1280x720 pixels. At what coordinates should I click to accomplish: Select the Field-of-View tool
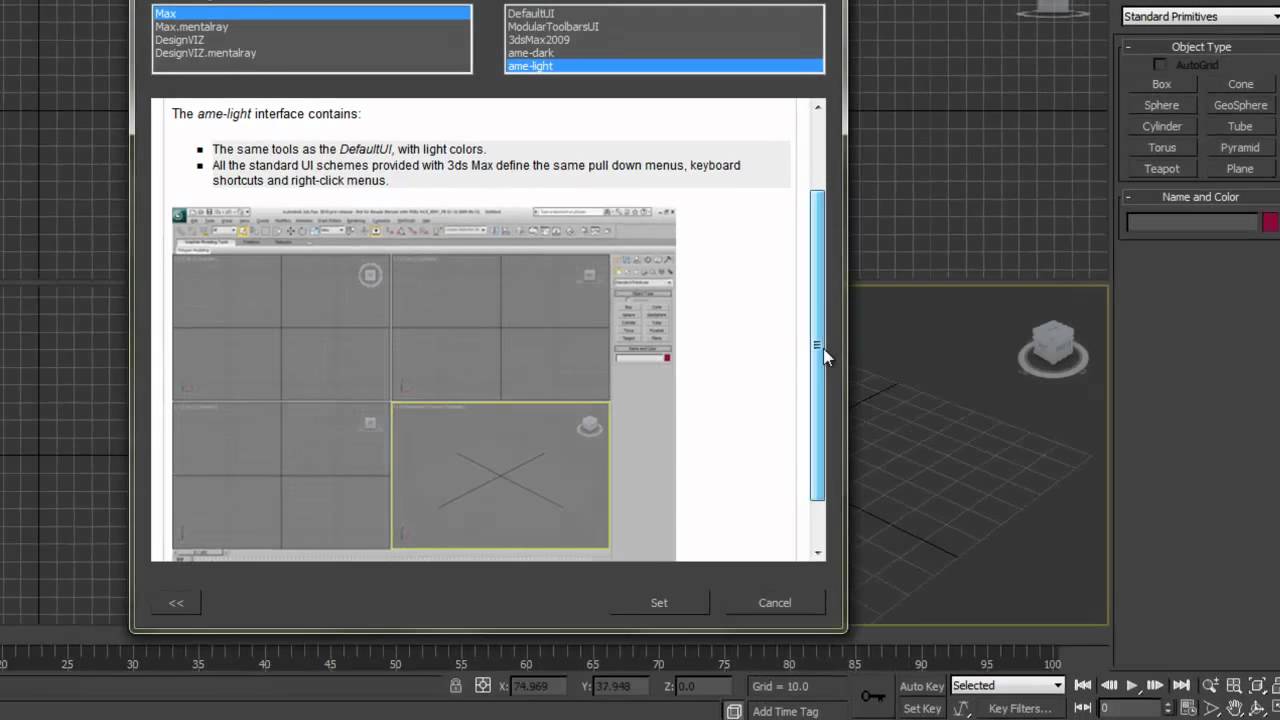click(1210, 708)
